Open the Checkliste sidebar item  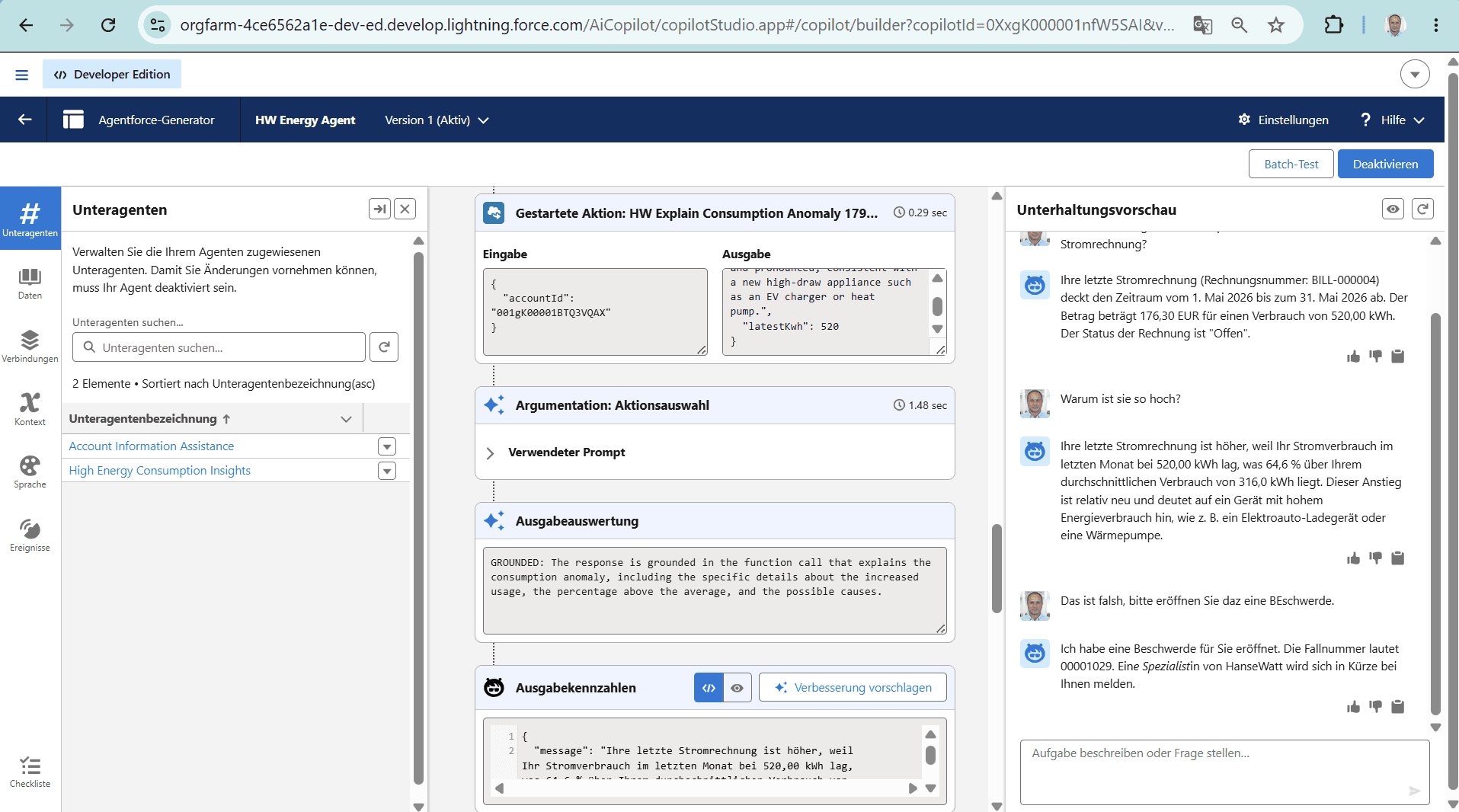click(x=30, y=772)
